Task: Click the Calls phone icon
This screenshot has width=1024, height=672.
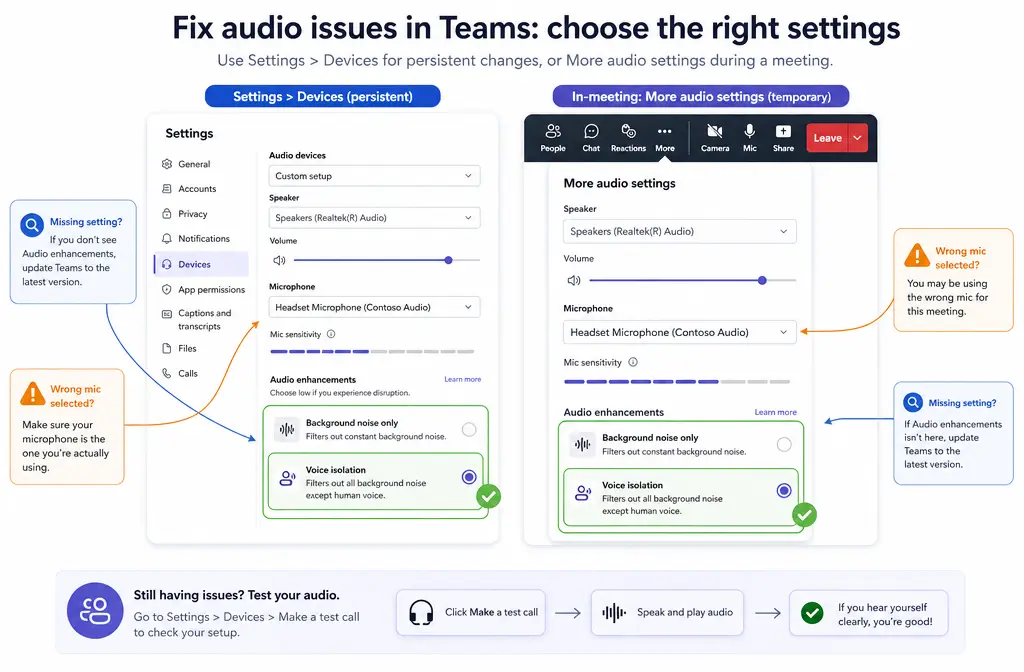Action: [167, 373]
